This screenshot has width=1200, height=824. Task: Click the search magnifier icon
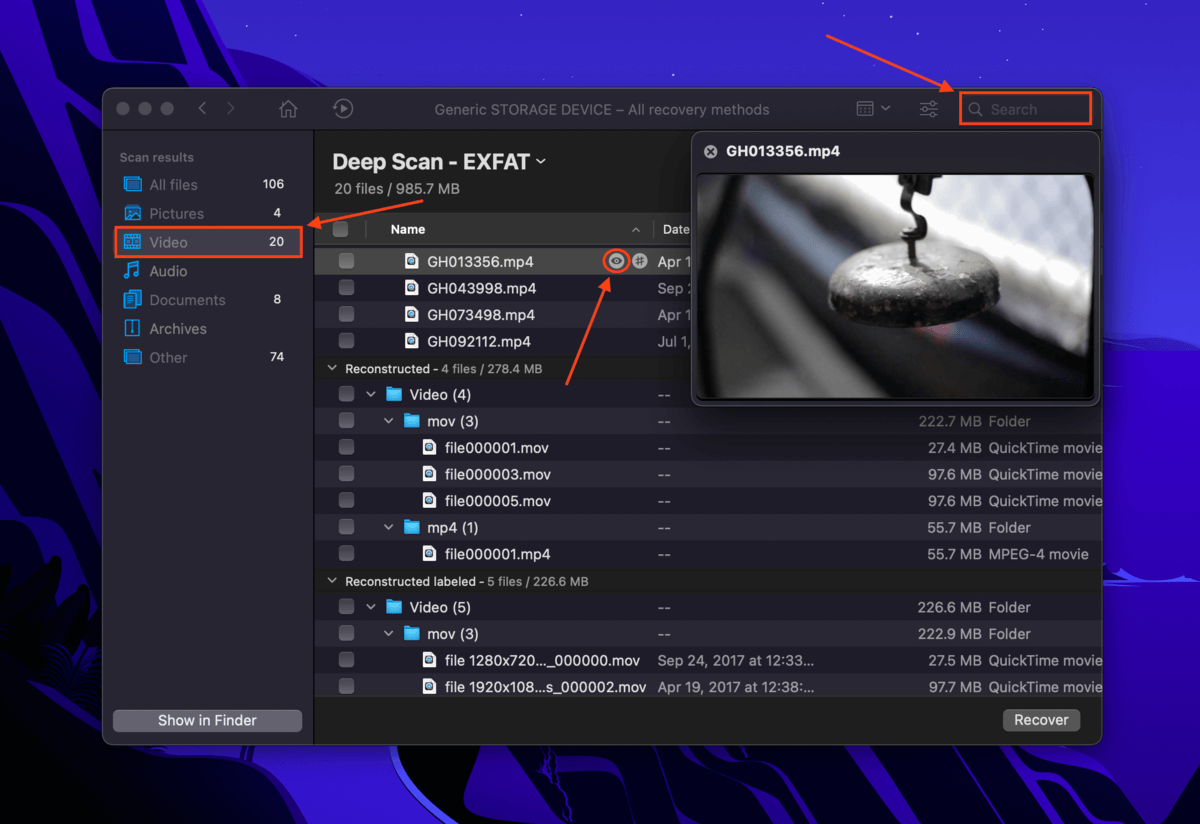pos(976,109)
